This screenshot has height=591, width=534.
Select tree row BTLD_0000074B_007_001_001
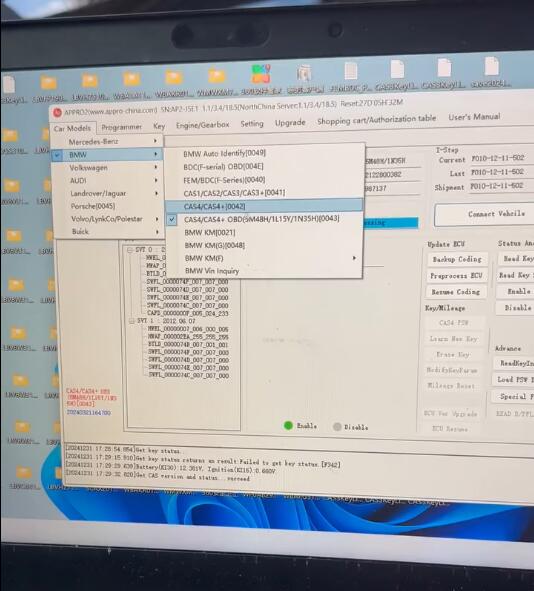tap(188, 344)
